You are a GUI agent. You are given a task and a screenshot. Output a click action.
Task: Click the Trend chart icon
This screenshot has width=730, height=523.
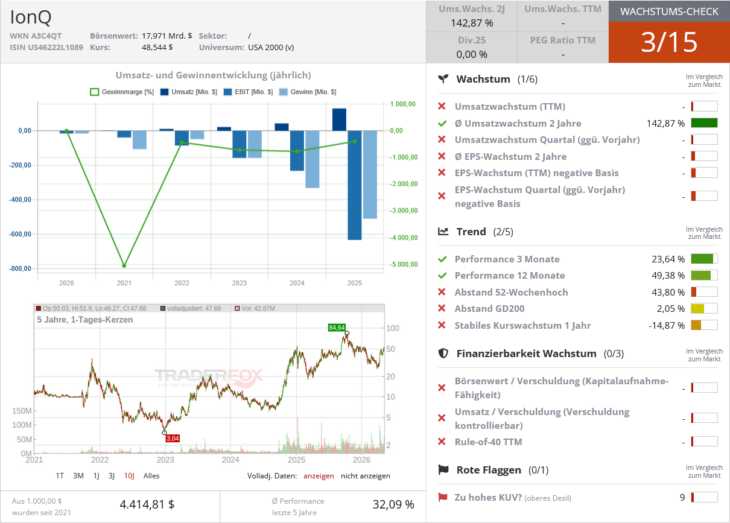click(443, 231)
